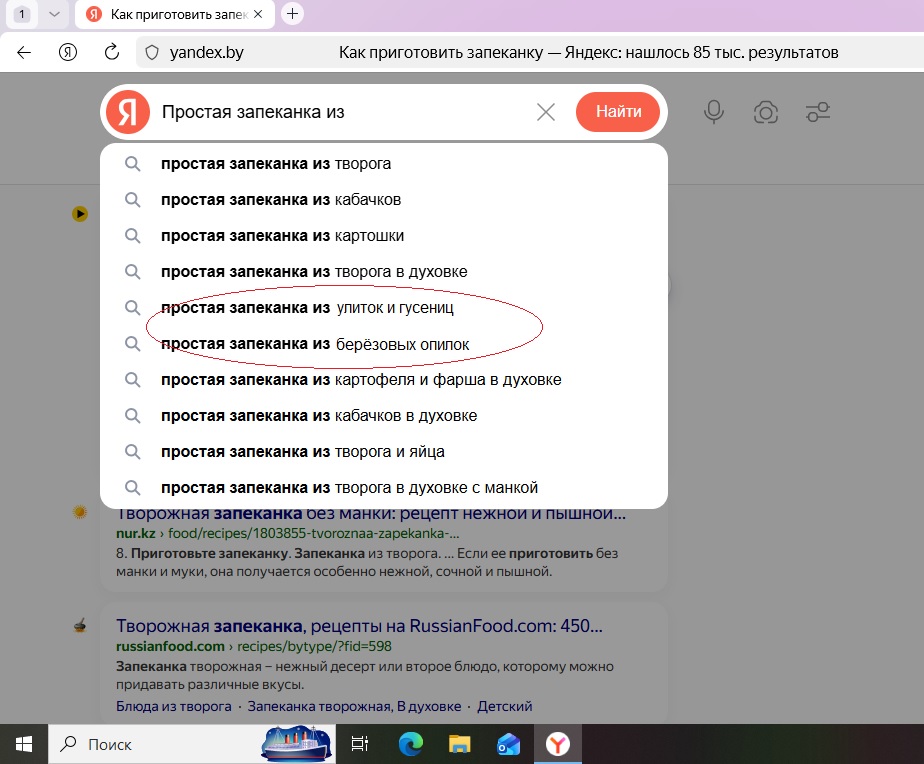Image resolution: width=924 pixels, height=764 pixels.
Task: Open a new tab with plus button
Action: pos(292,14)
